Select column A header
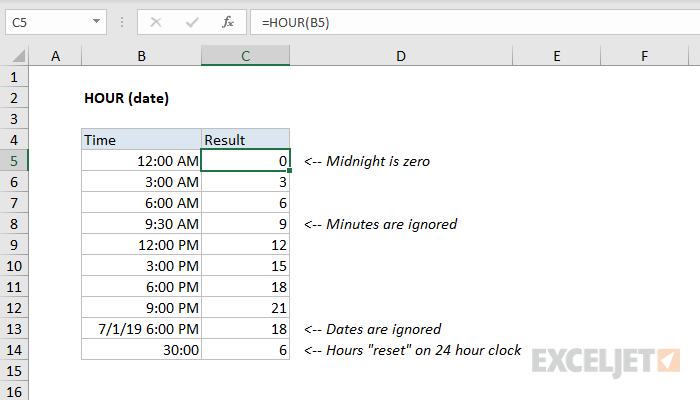 [x=55, y=56]
